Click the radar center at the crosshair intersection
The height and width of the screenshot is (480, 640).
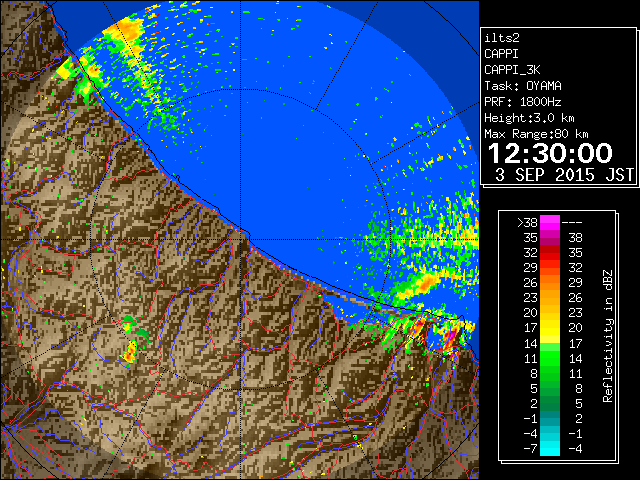coord(241,239)
